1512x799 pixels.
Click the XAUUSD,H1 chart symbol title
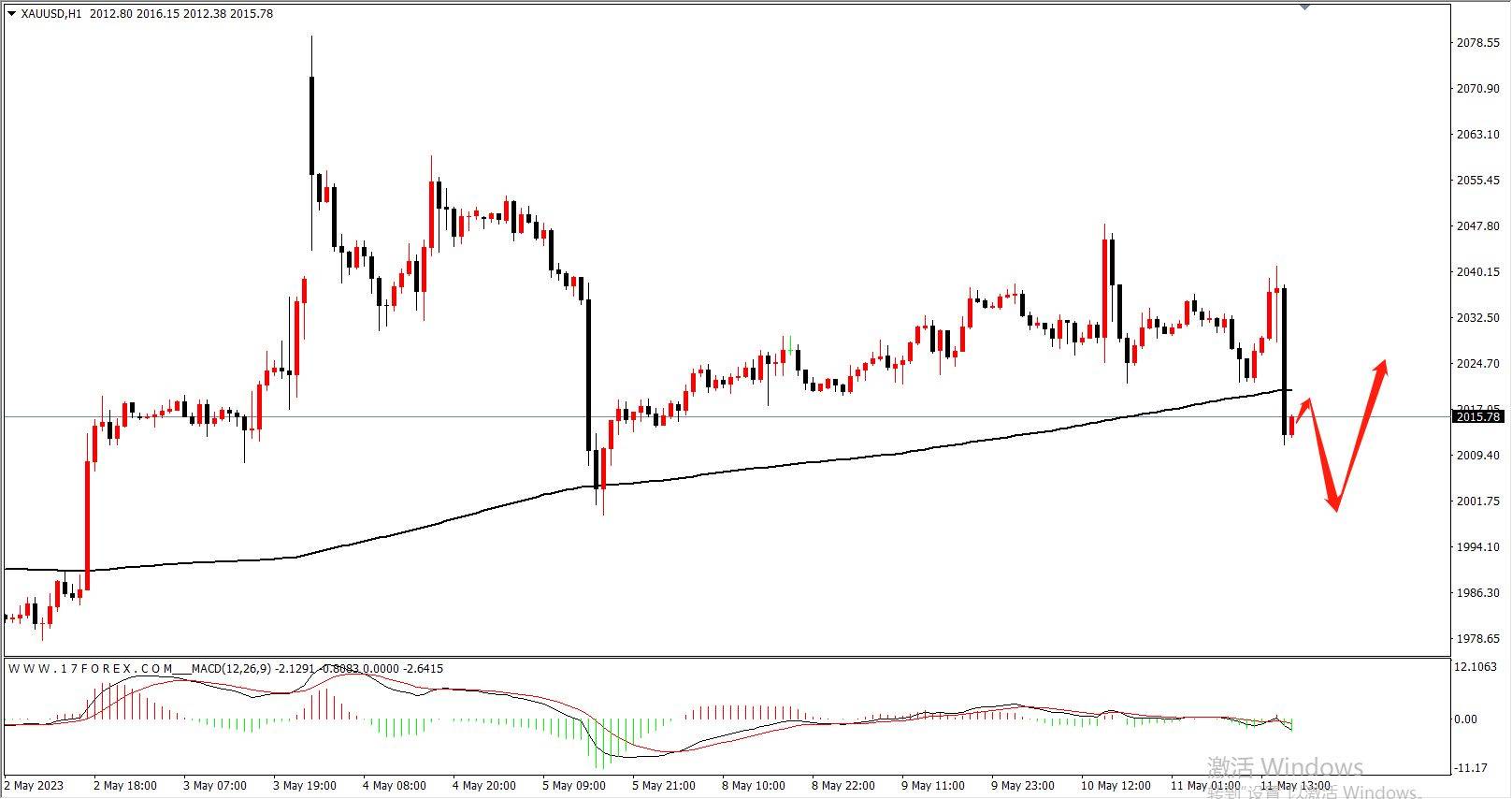(51, 14)
